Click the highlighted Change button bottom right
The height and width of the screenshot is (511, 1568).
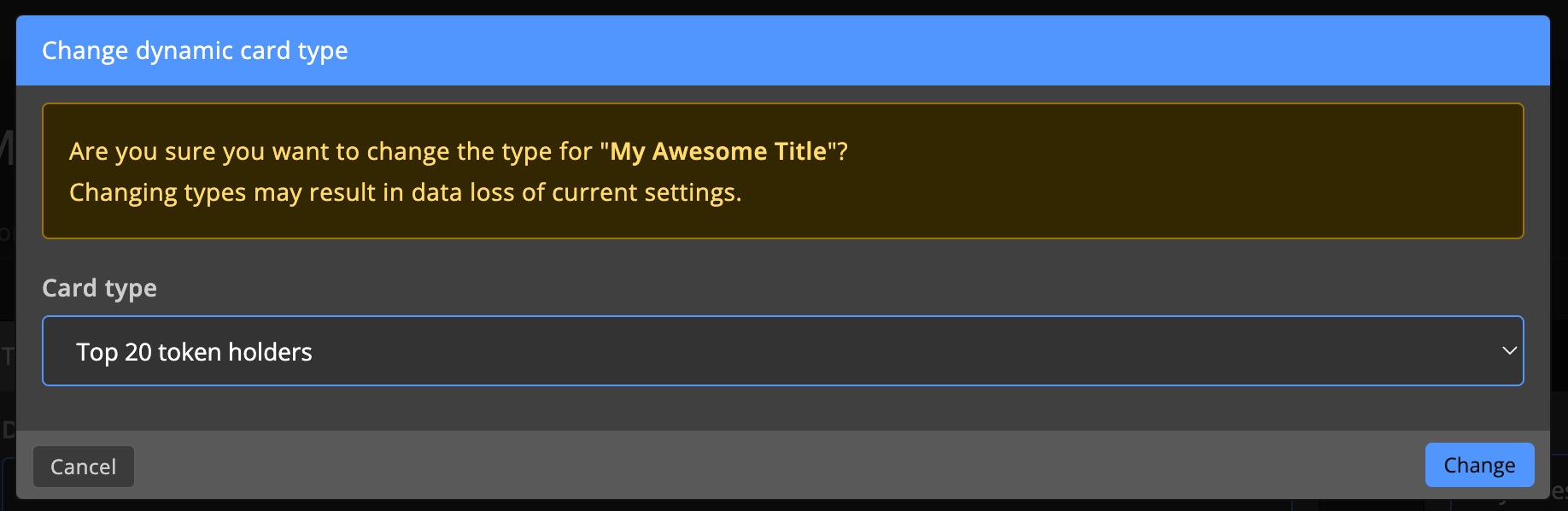tap(1479, 465)
